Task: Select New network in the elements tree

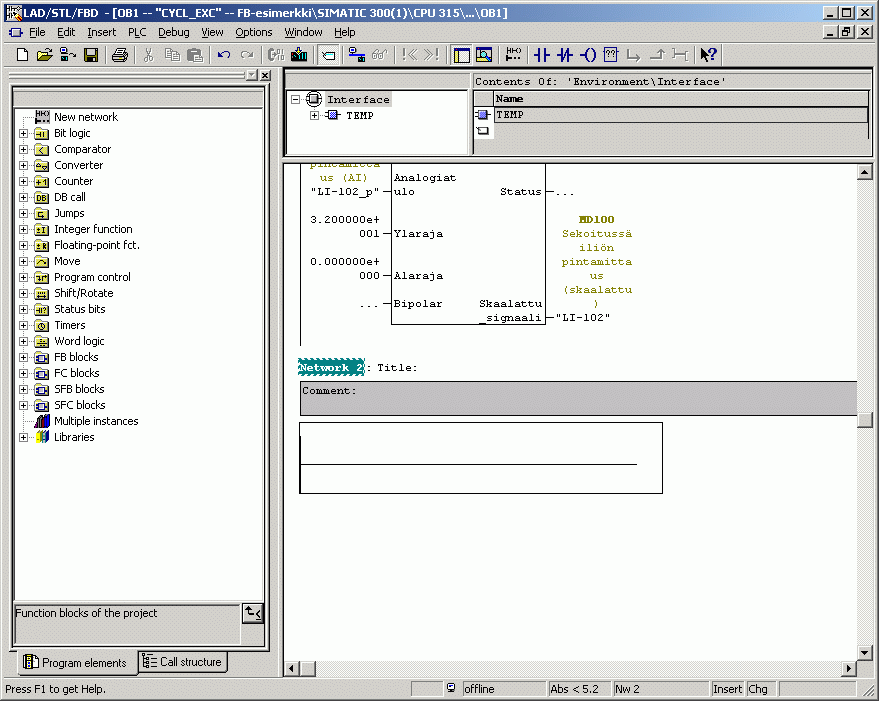Action: pyautogui.click(x=86, y=117)
